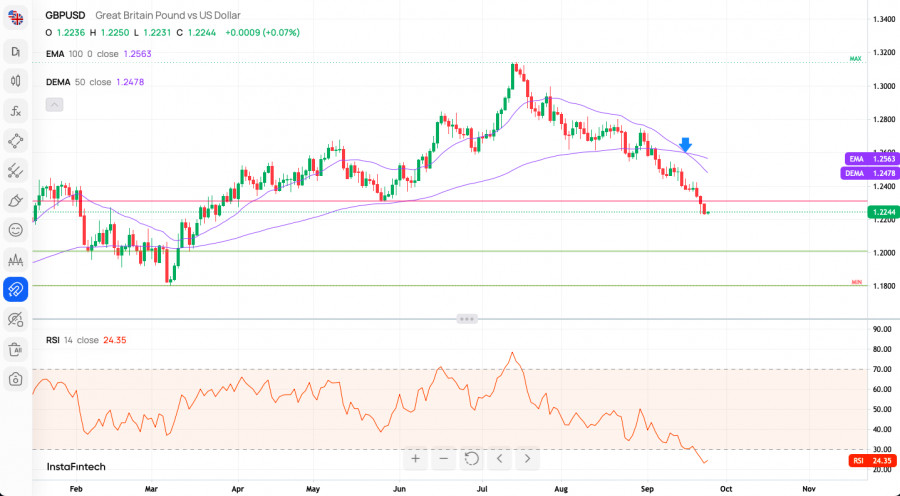Click the zoom out minus button
Viewport: 900px width, 496px height.
444,459
